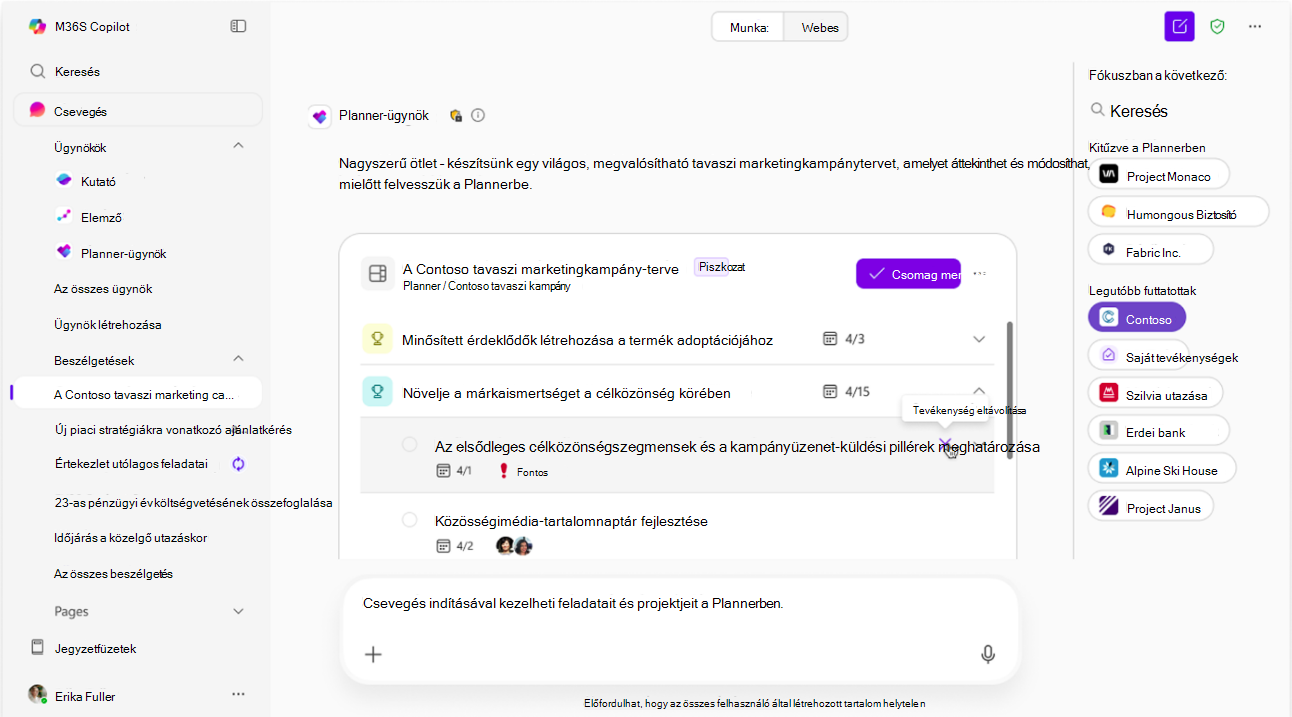The width and height of the screenshot is (1292, 717).
Task: Select the Project Monaco chip
Action: tap(1159, 175)
